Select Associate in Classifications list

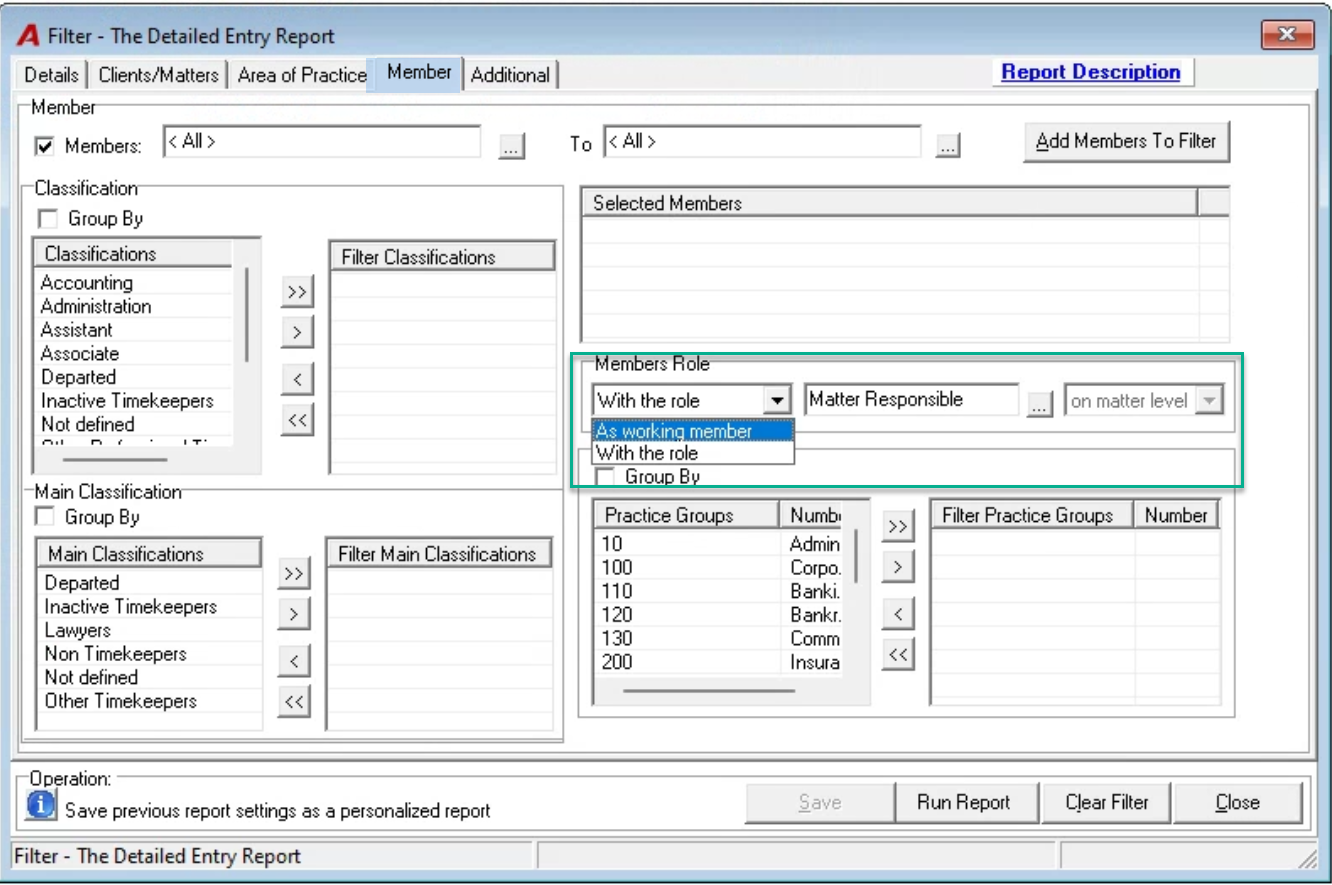pyautogui.click(x=80, y=354)
